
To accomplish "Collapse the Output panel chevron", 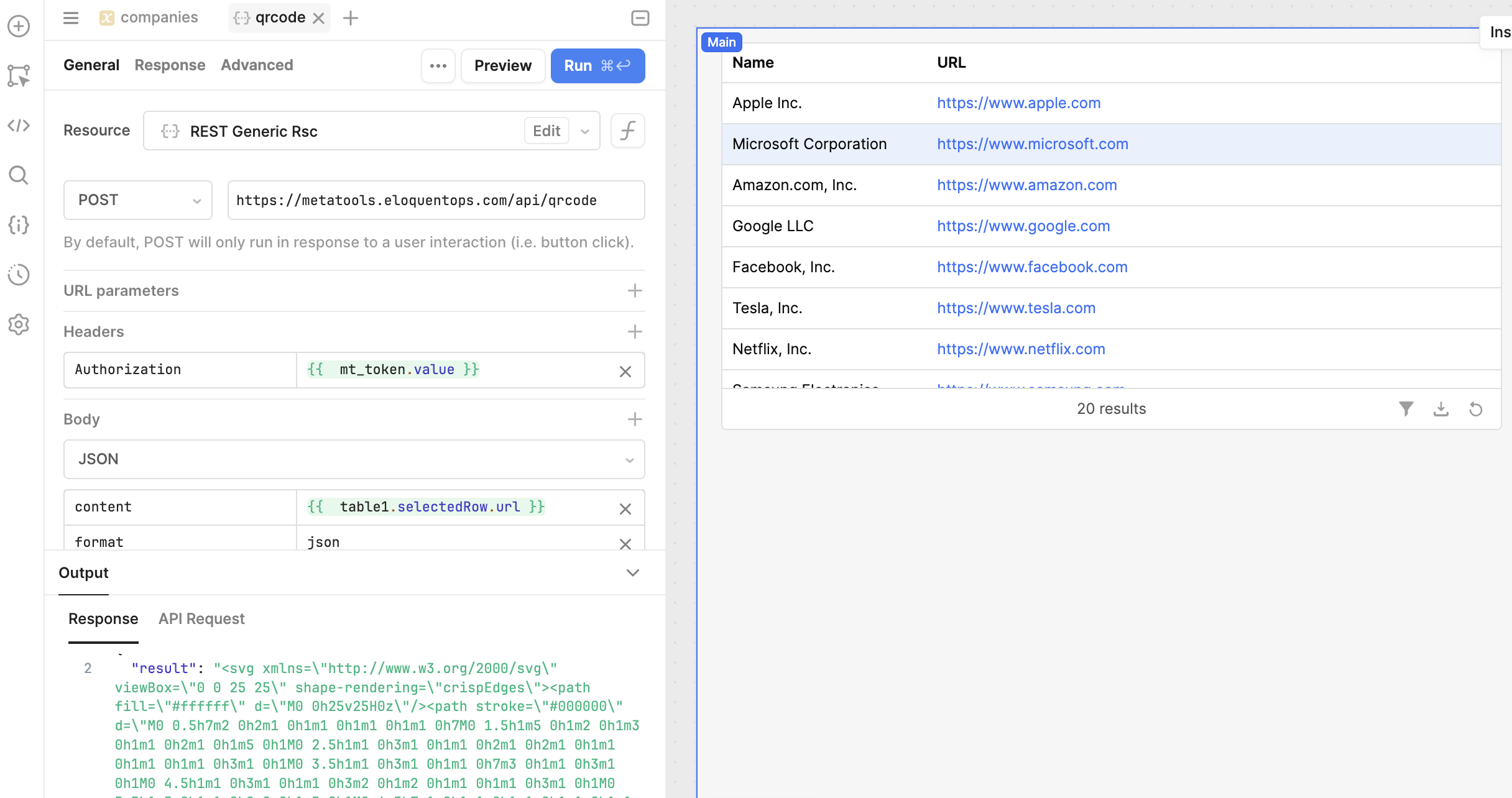I will (633, 573).
